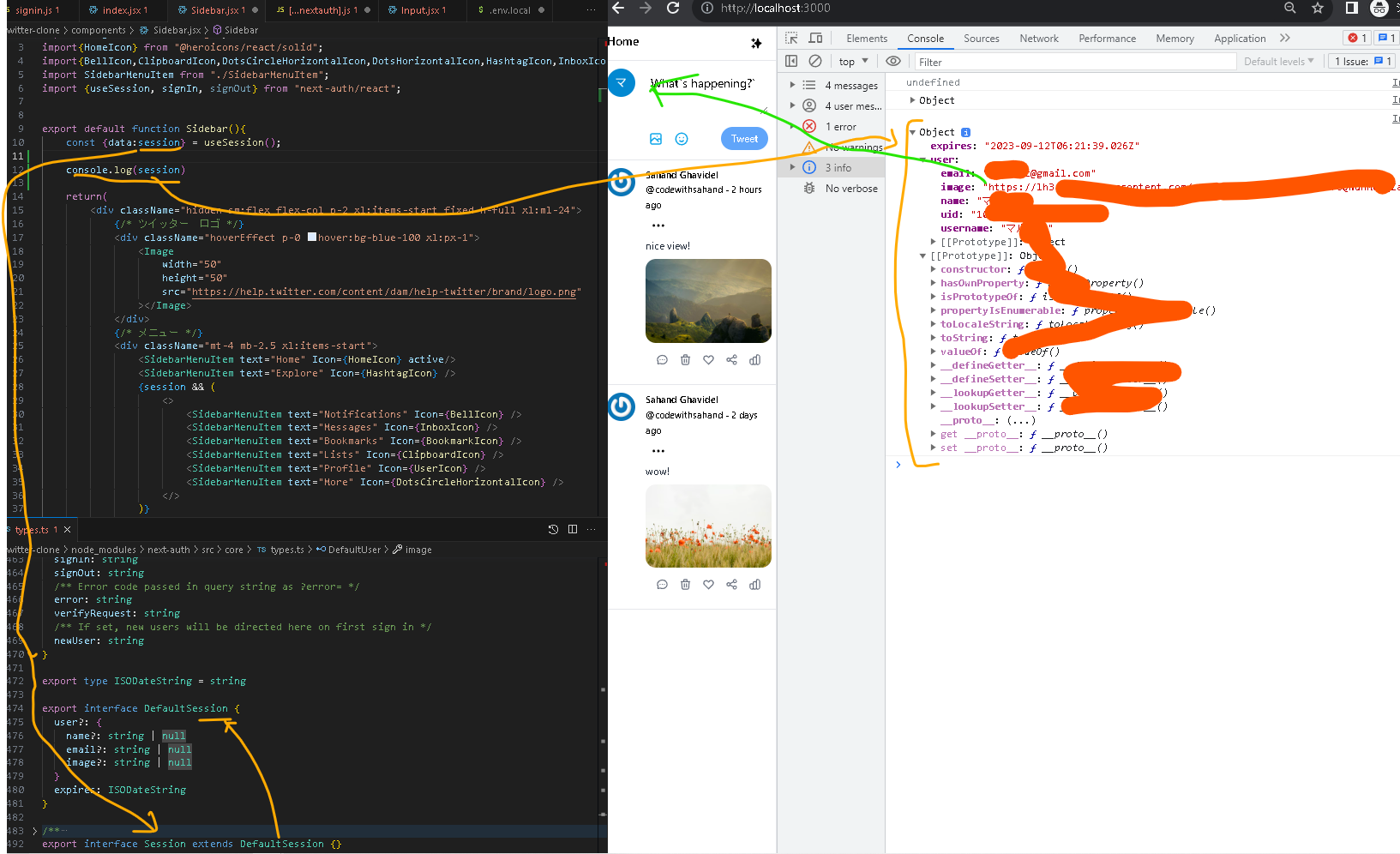Open stats chart icon on 'nice view!' post
This screenshot has width=1400, height=854.
(754, 360)
